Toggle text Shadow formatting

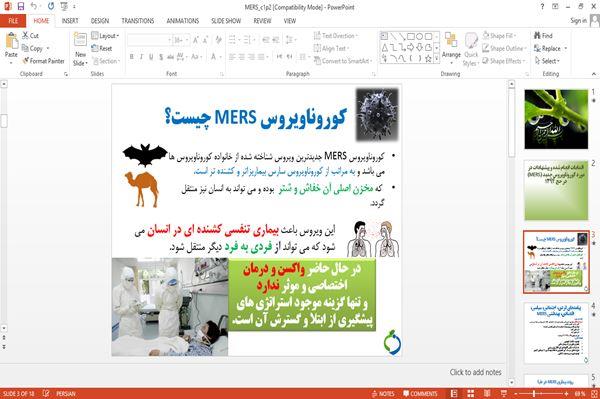pos(161,57)
